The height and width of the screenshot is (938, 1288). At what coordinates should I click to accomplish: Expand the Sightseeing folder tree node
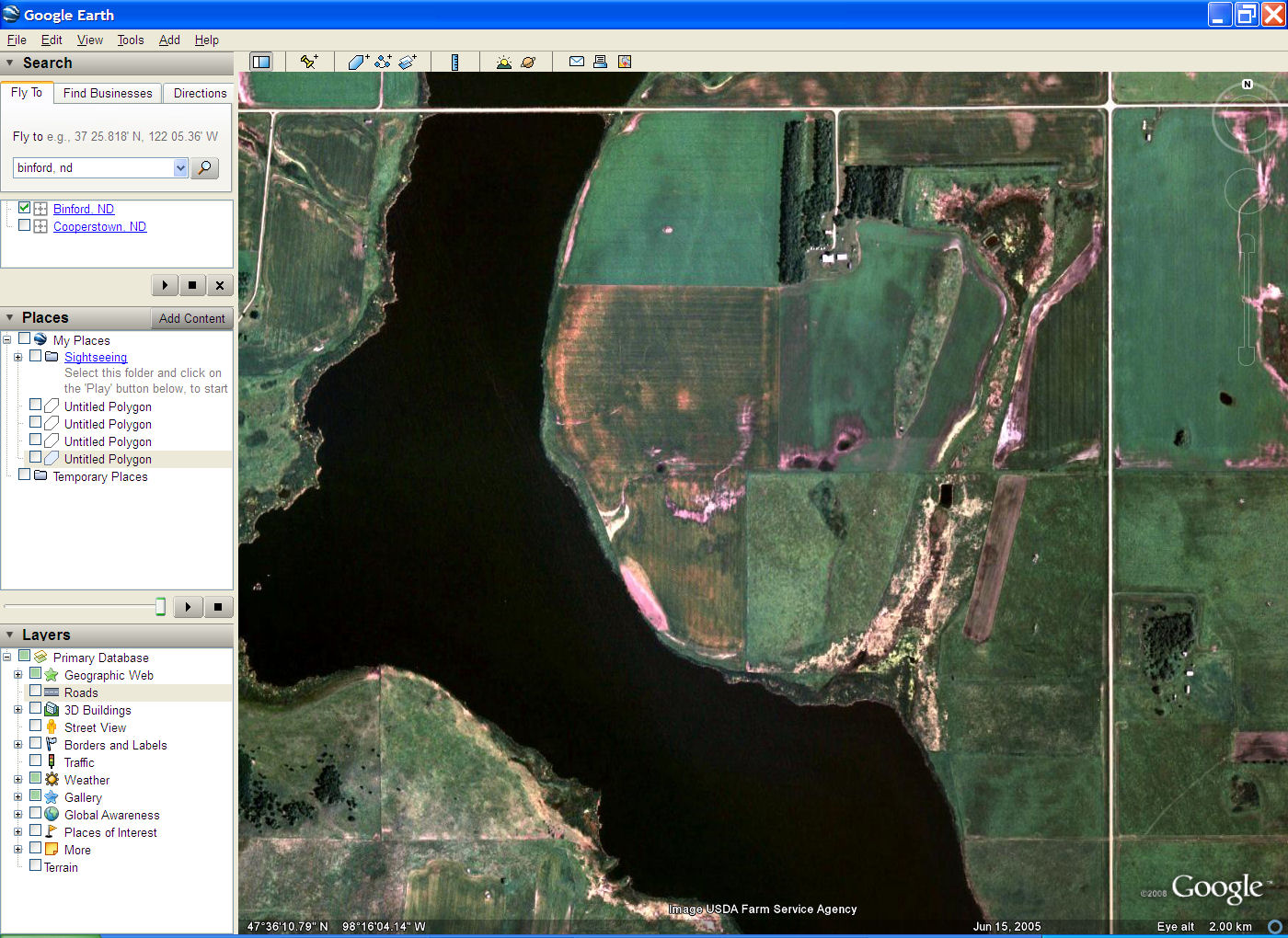pos(17,357)
